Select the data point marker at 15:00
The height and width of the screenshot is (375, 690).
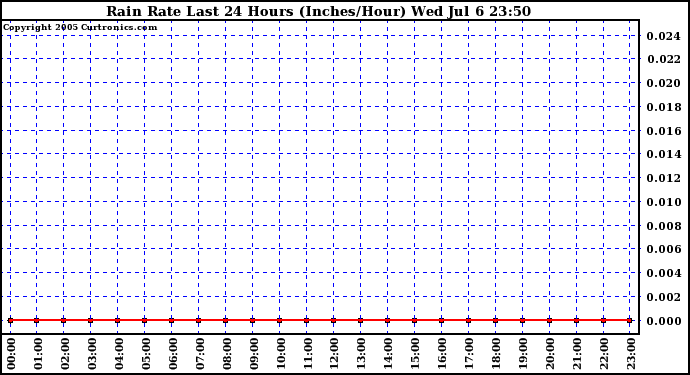pyautogui.click(x=415, y=320)
